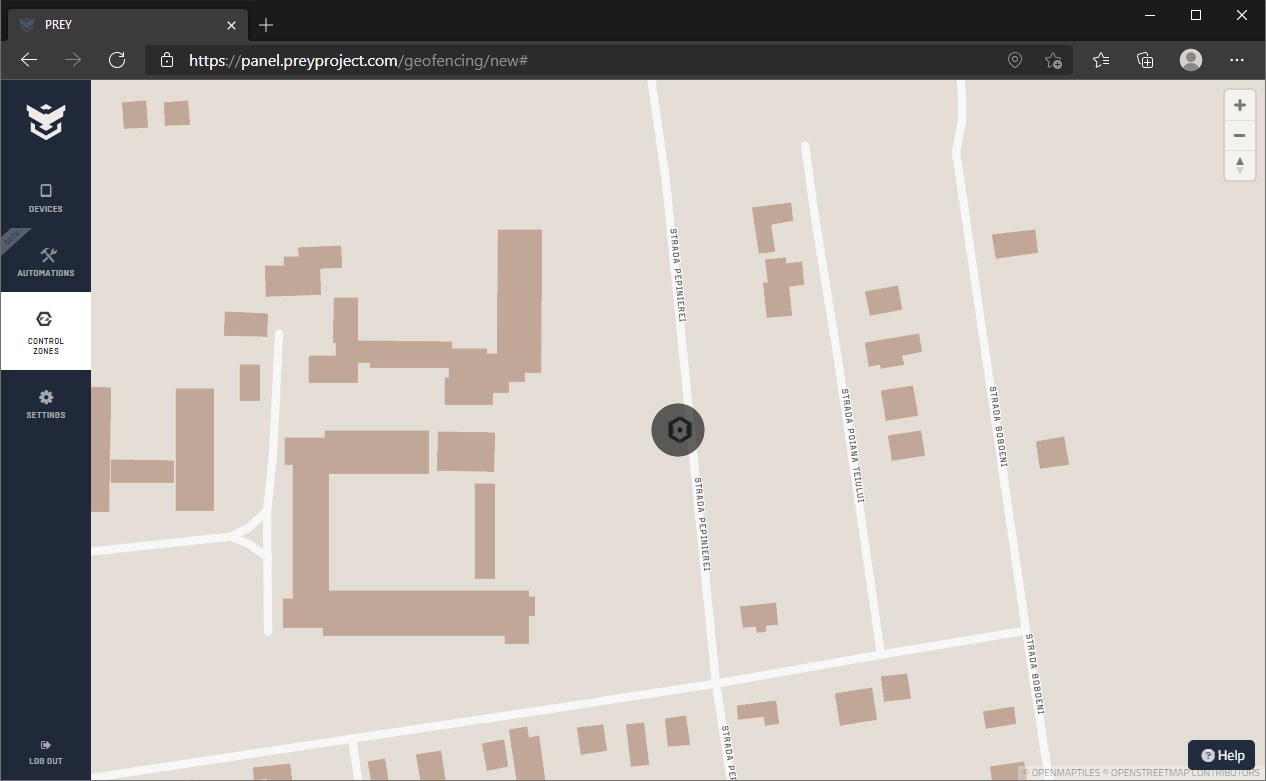Image resolution: width=1266 pixels, height=781 pixels.
Task: Open the Devices section
Action: pyautogui.click(x=46, y=198)
